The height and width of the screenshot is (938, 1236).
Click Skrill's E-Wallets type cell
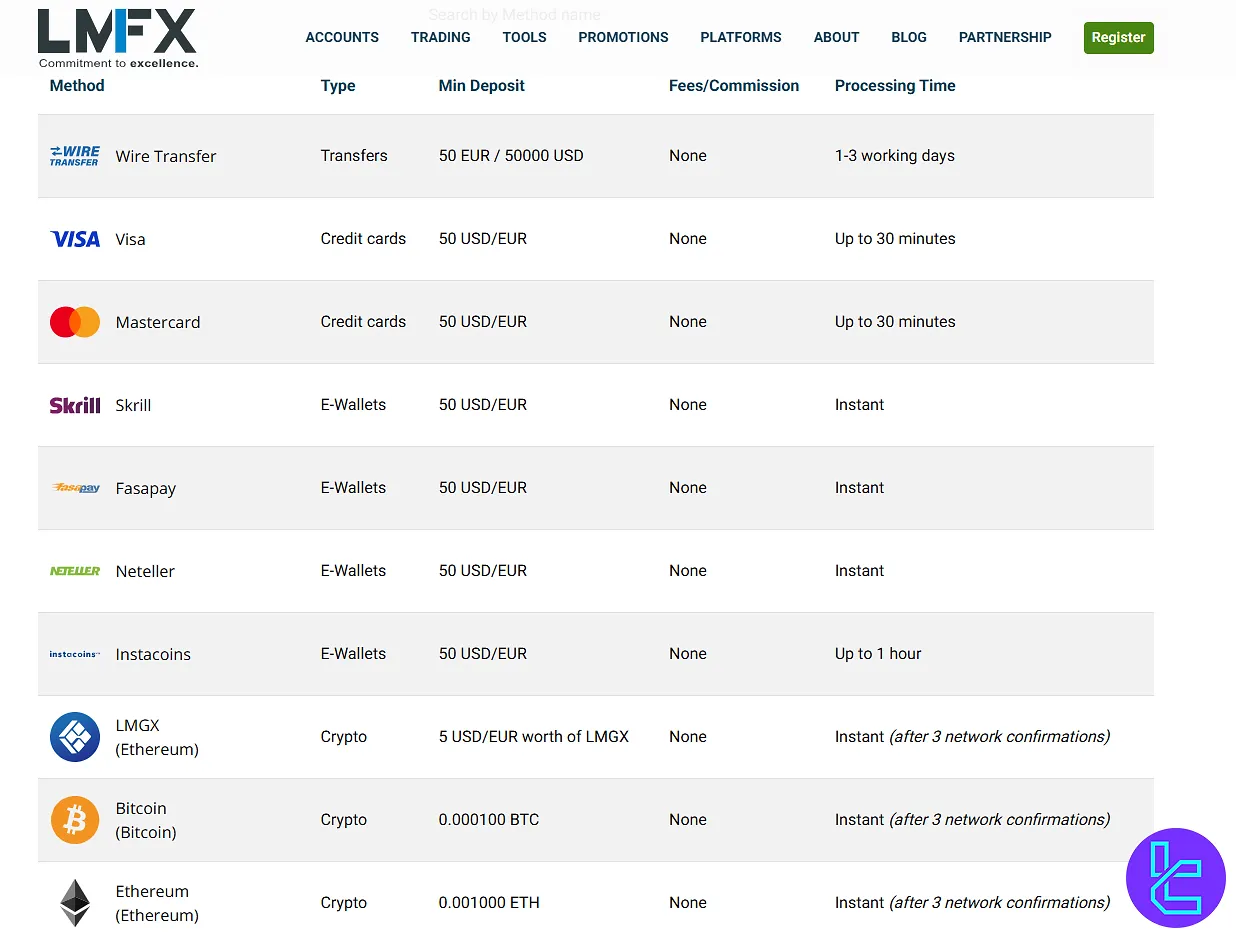[x=353, y=405]
